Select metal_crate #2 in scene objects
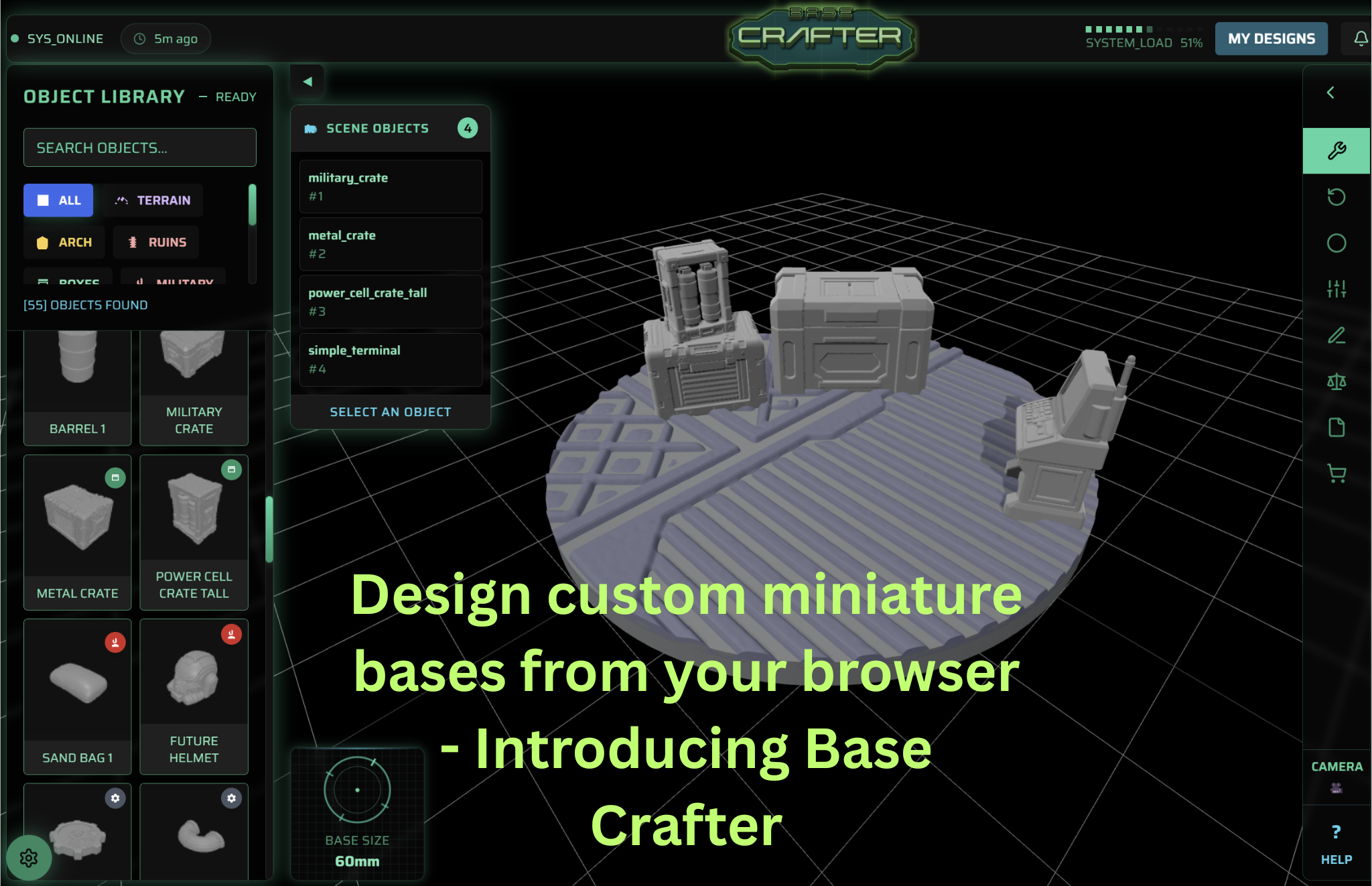Screen dimensions: 1372x886 pos(391,245)
